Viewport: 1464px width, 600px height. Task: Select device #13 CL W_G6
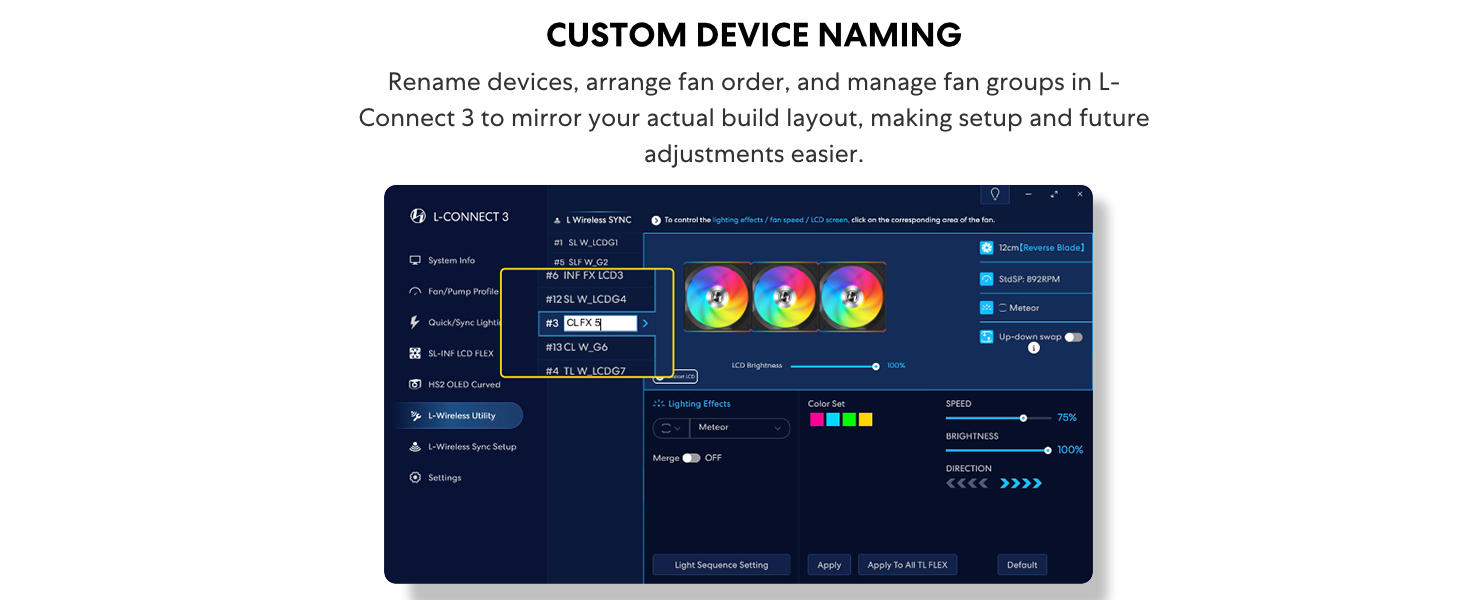[576, 347]
